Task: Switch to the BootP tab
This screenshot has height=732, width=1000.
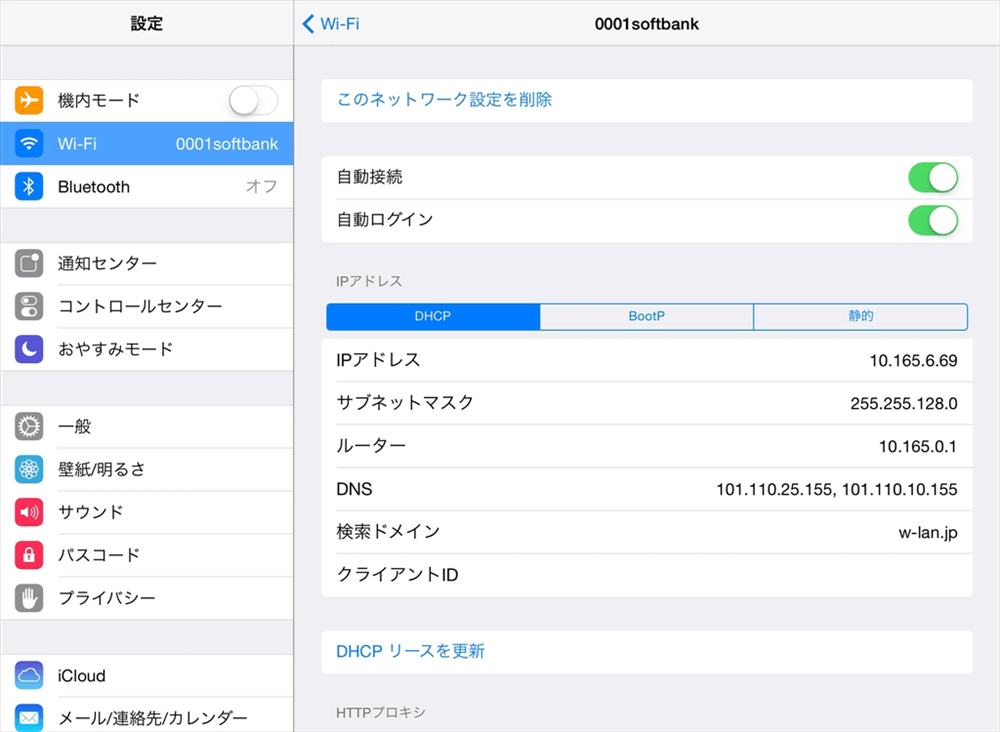Action: point(646,316)
